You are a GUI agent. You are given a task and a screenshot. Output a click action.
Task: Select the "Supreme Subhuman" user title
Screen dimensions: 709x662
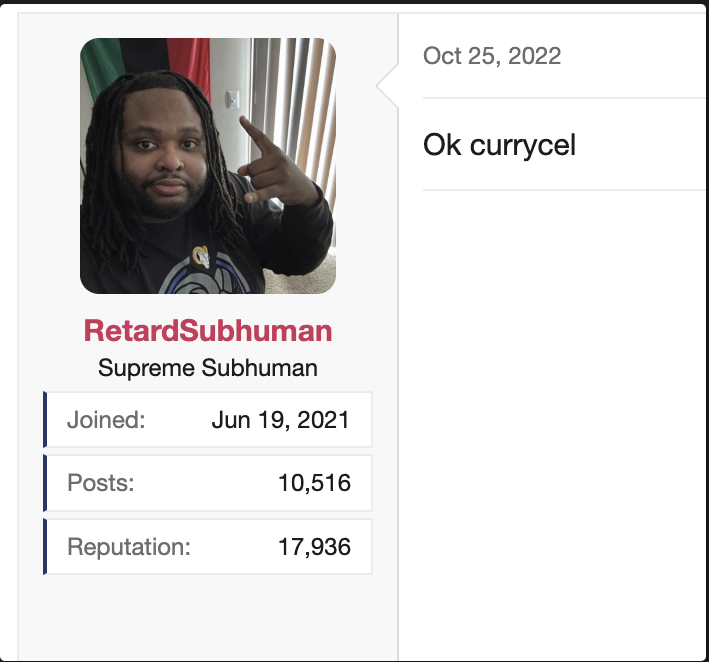(208, 368)
